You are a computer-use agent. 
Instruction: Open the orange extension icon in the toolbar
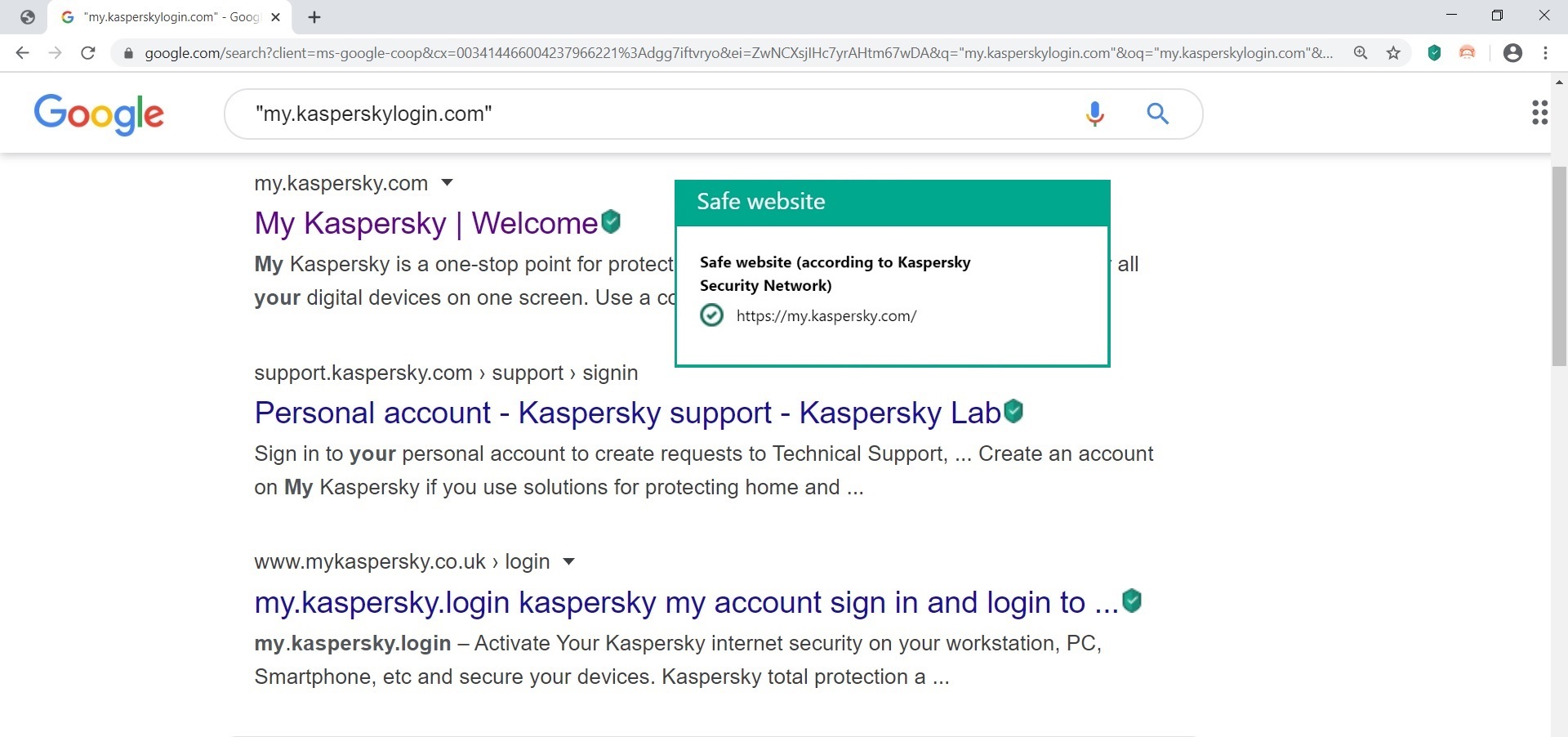tap(1468, 53)
